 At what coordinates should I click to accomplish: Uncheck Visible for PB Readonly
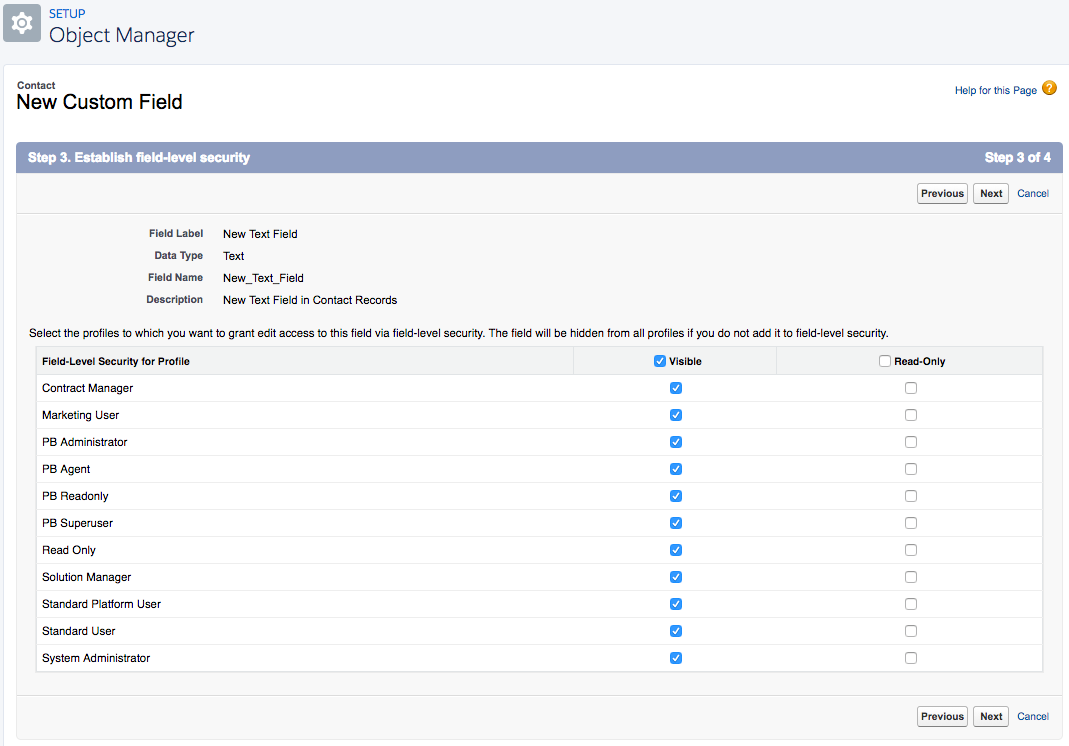pos(675,495)
